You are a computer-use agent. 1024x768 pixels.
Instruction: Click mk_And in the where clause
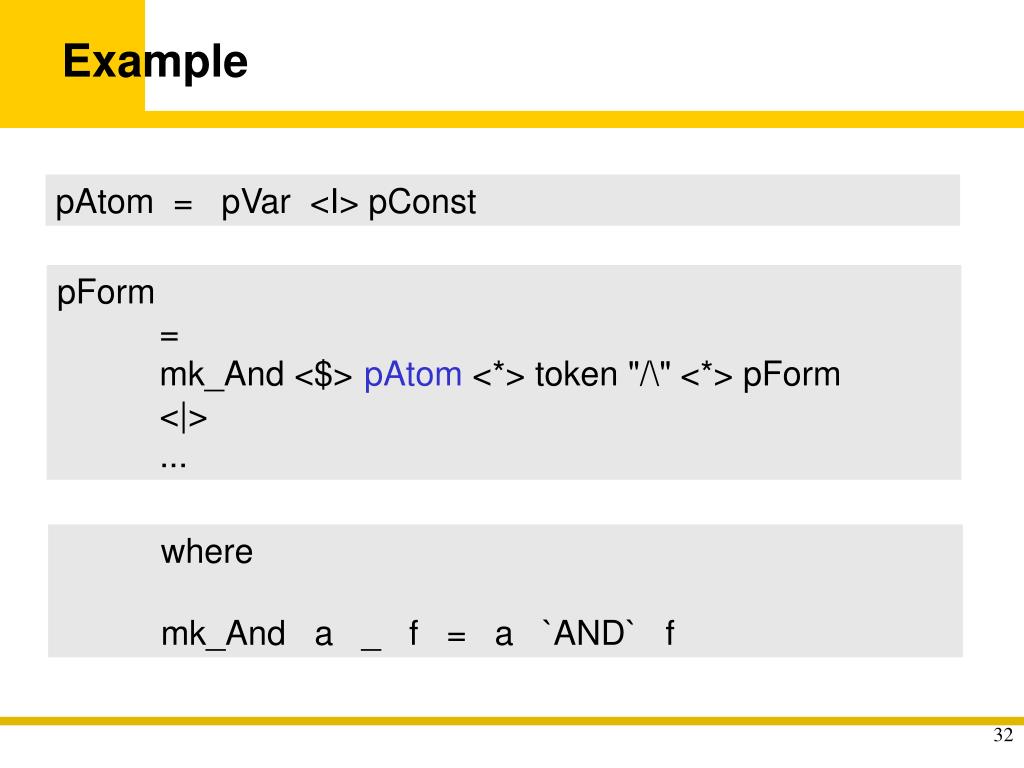223,634
